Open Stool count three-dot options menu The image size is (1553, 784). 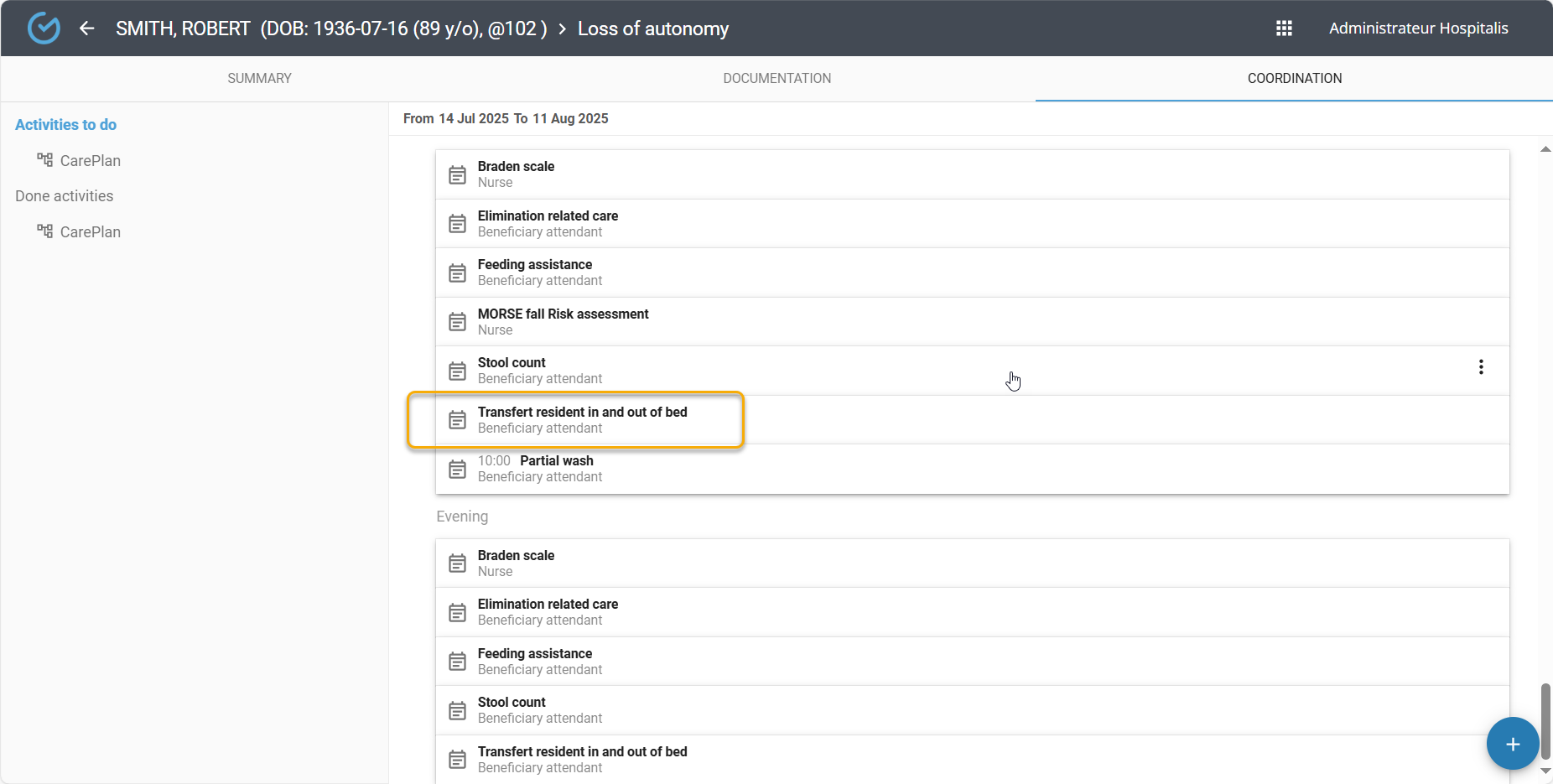1481,367
